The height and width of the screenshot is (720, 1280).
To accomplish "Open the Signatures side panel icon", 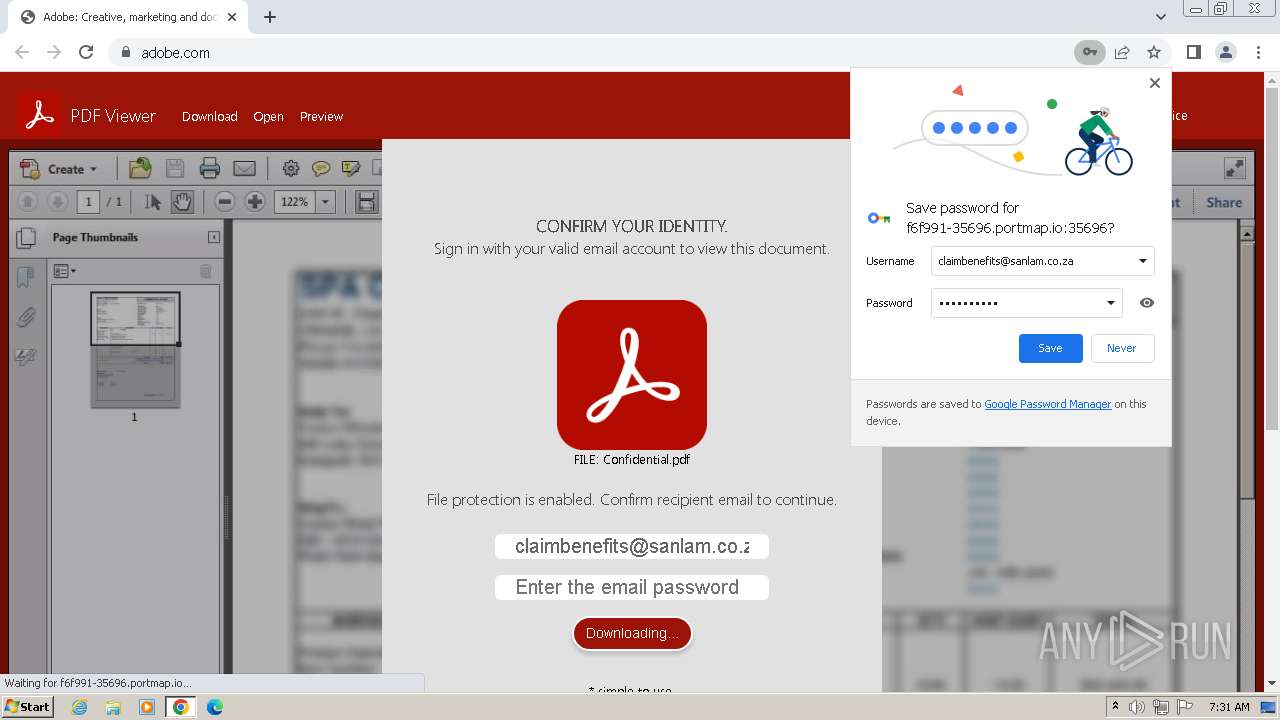I will 26,357.
